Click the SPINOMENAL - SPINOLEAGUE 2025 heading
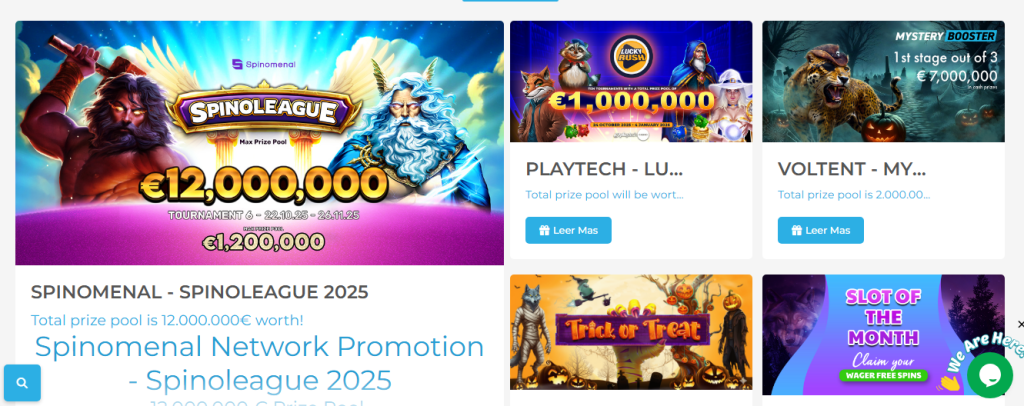Viewport: 1024px width, 406px height. click(x=199, y=292)
